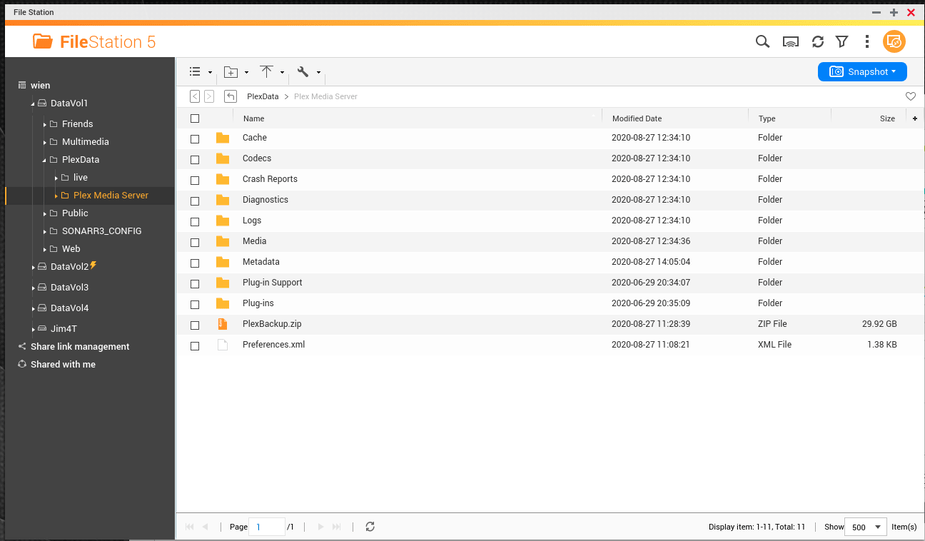
Task: Open the view mode dropdown arrow
Action: [x=210, y=72]
